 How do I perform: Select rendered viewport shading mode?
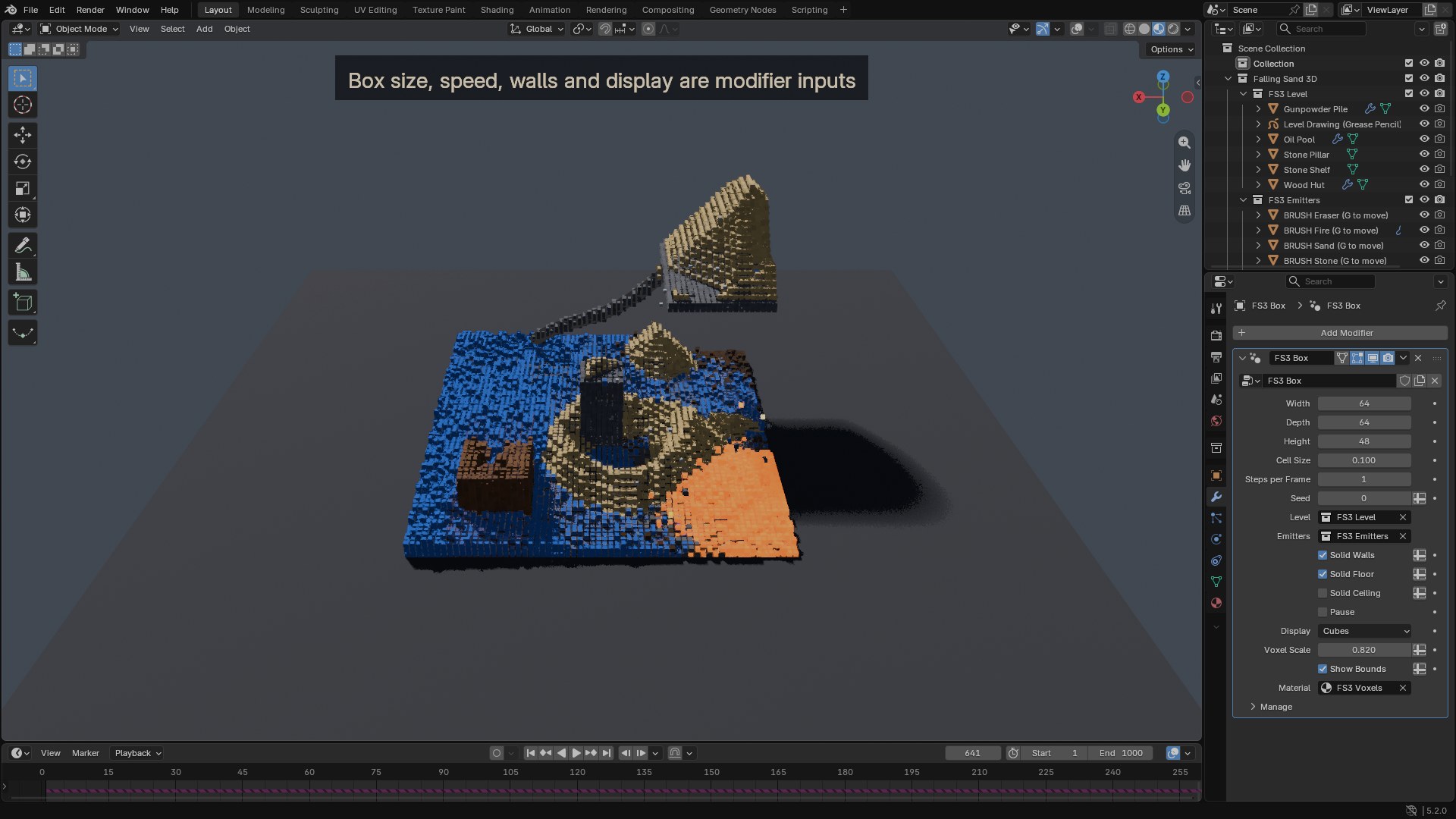point(1173,29)
